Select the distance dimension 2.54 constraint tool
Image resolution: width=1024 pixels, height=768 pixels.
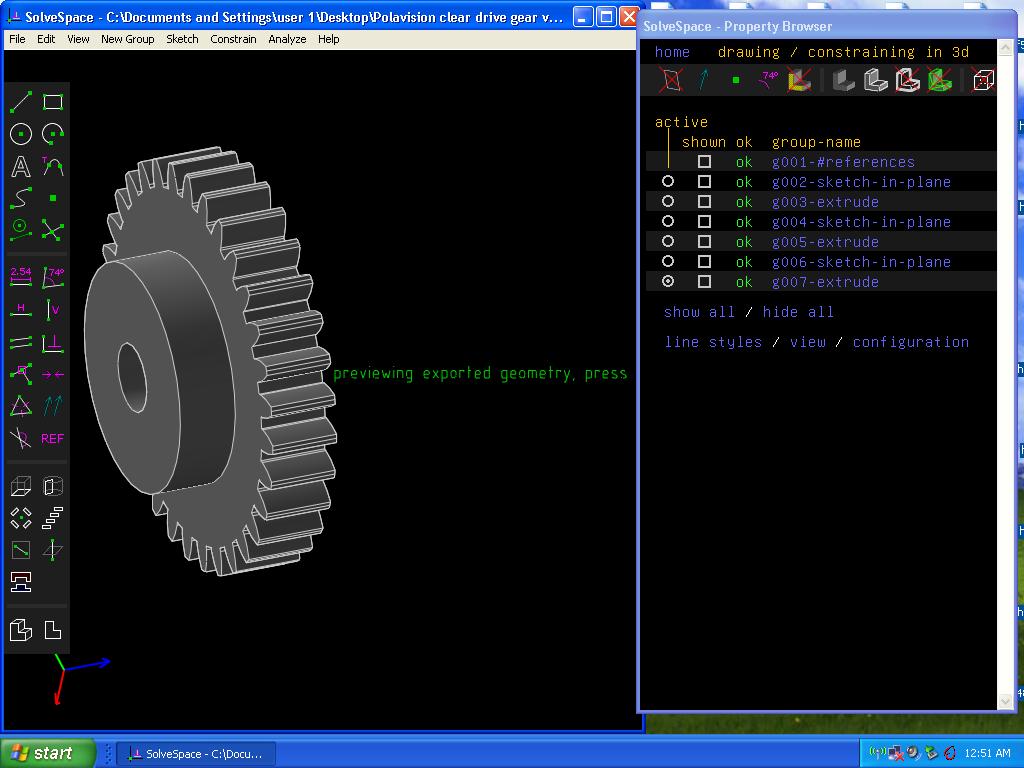tap(20, 276)
